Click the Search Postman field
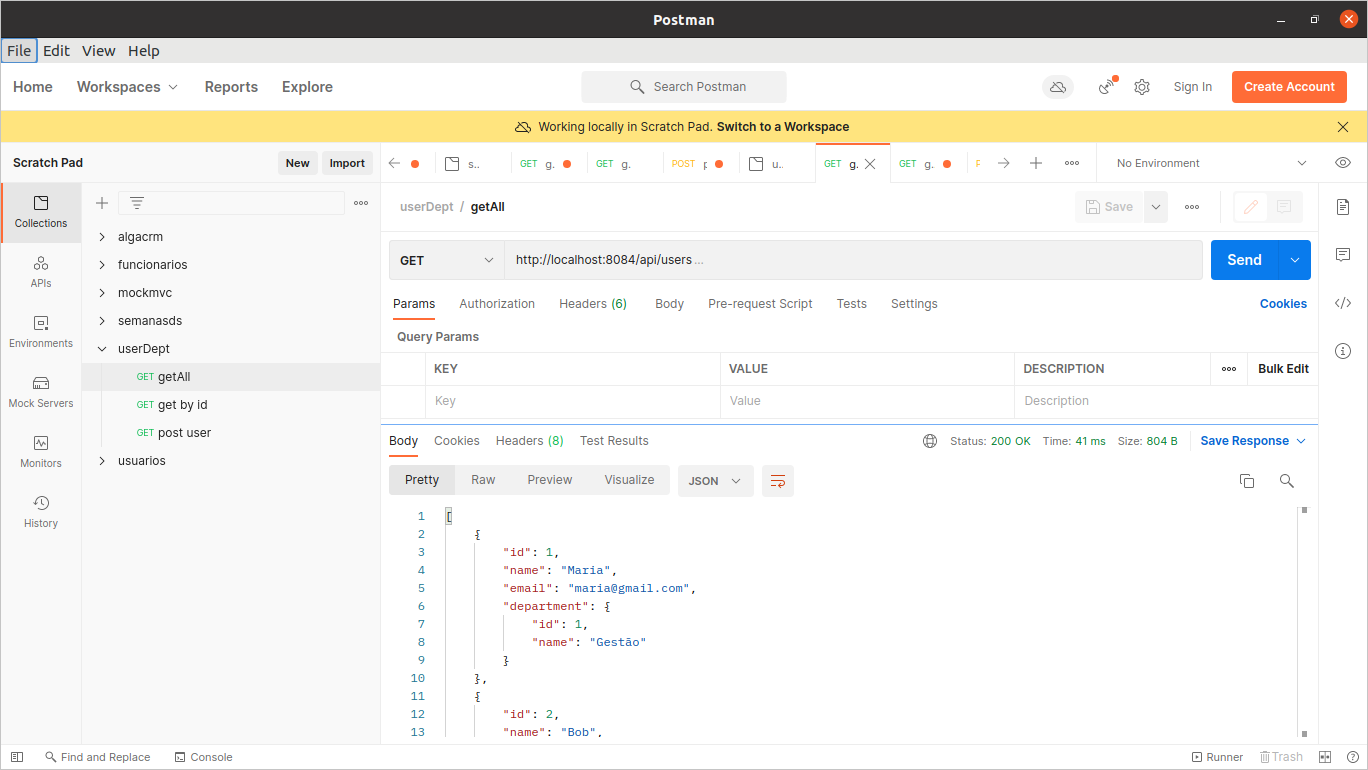This screenshot has width=1368, height=770. coord(684,87)
